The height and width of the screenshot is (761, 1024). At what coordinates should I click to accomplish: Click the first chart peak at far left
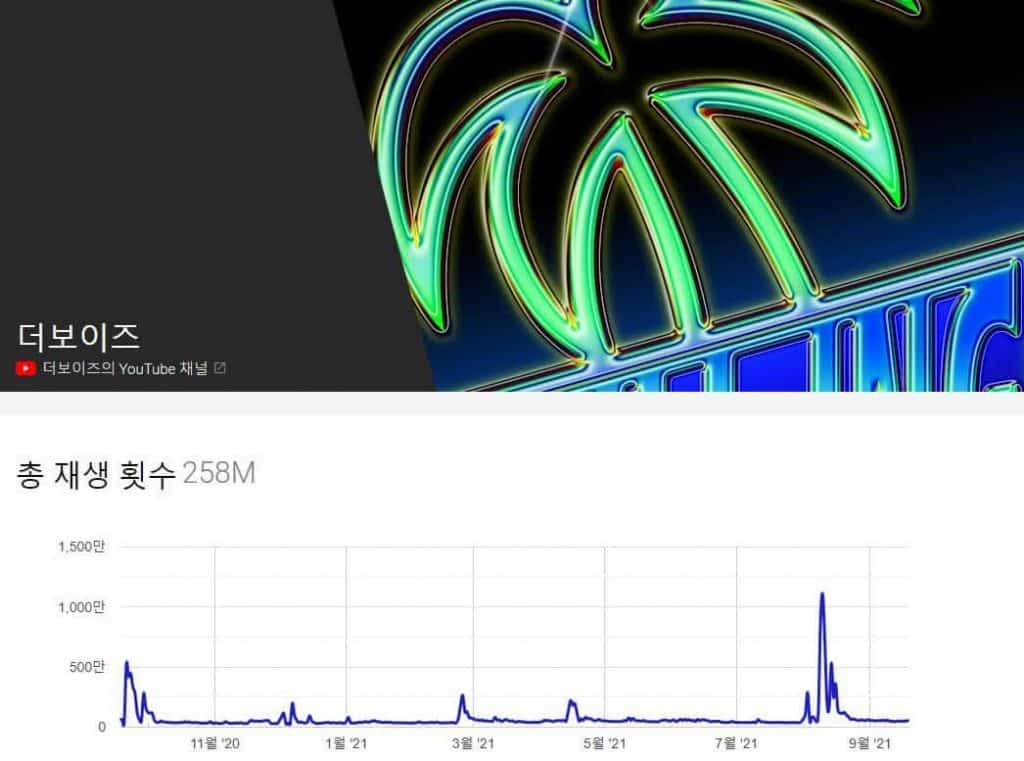tap(127, 663)
